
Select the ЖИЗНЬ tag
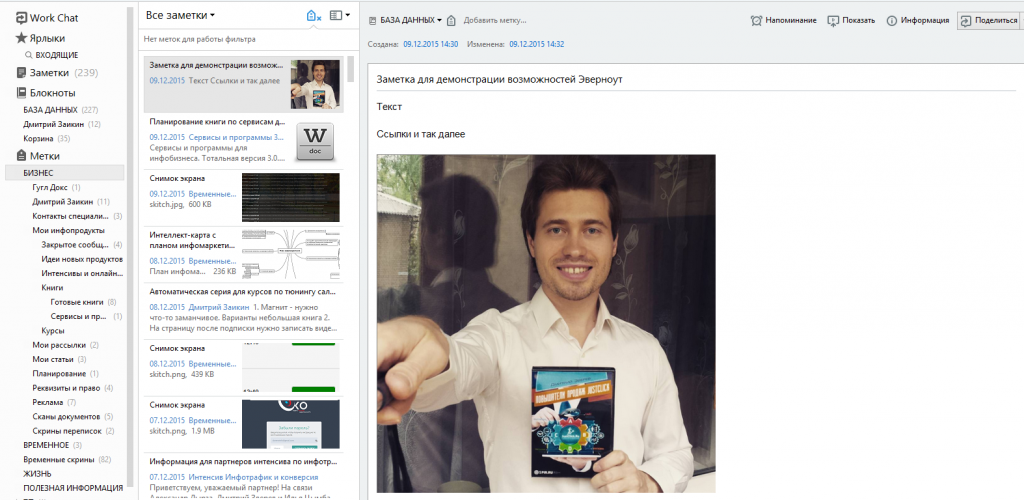(37, 474)
